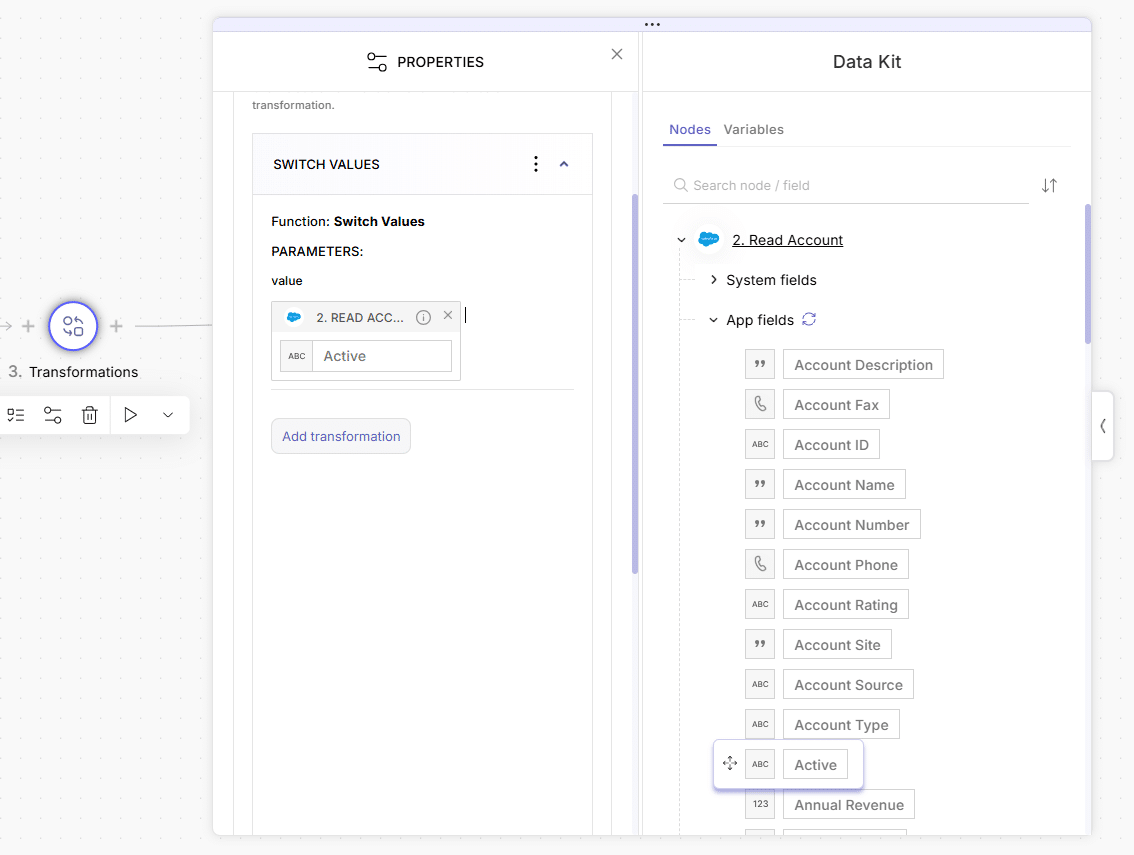Image resolution: width=1134 pixels, height=855 pixels.
Task: Click the Transformations node circle icon
Action: click(x=73, y=326)
